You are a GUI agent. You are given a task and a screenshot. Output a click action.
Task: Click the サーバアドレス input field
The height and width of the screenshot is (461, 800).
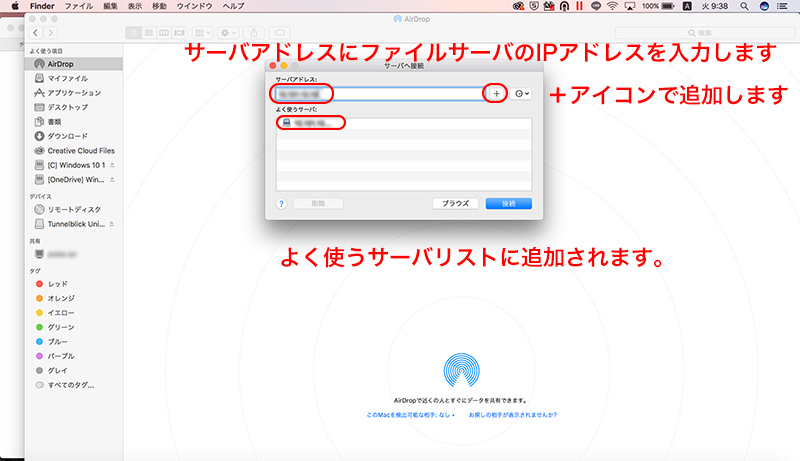click(x=380, y=94)
